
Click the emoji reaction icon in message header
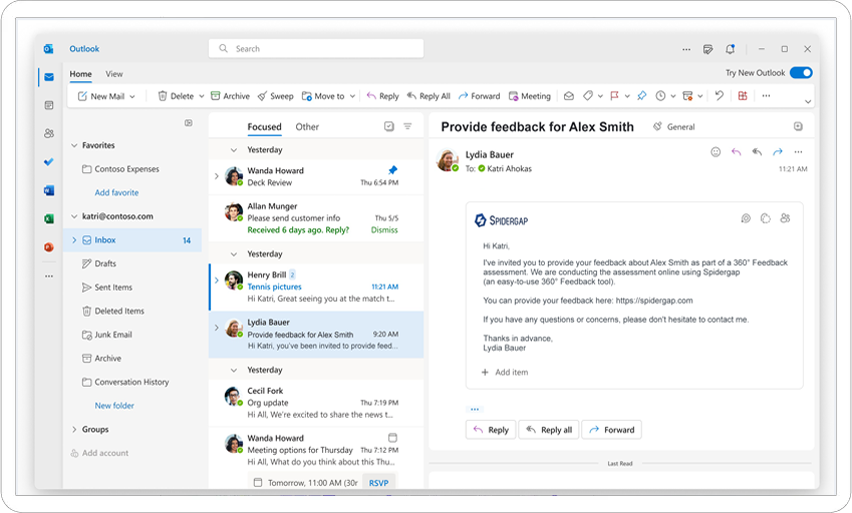(716, 152)
